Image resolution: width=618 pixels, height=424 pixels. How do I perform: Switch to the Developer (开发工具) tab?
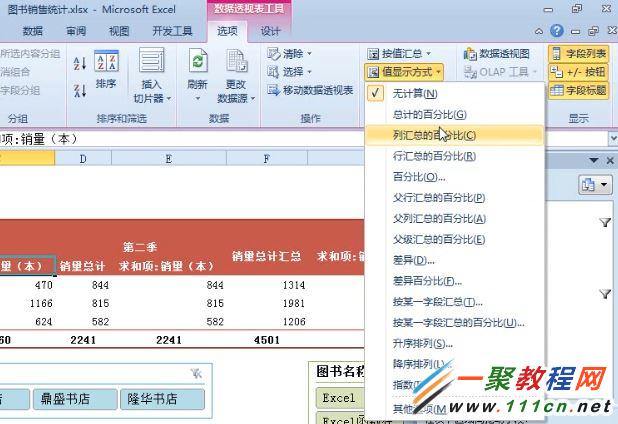pos(172,31)
